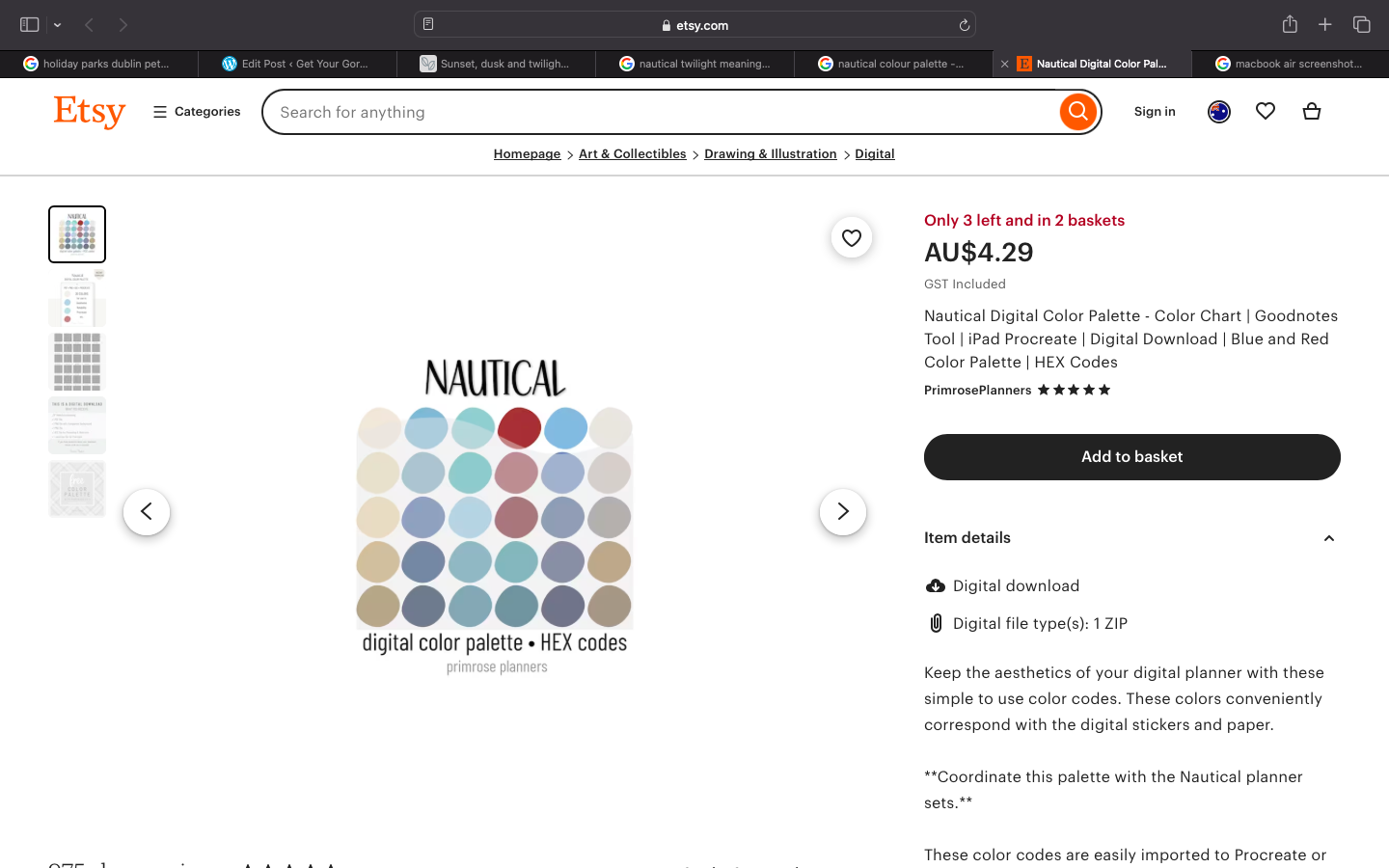1389x868 pixels.
Task: Click the Add to basket button
Action: point(1131,457)
